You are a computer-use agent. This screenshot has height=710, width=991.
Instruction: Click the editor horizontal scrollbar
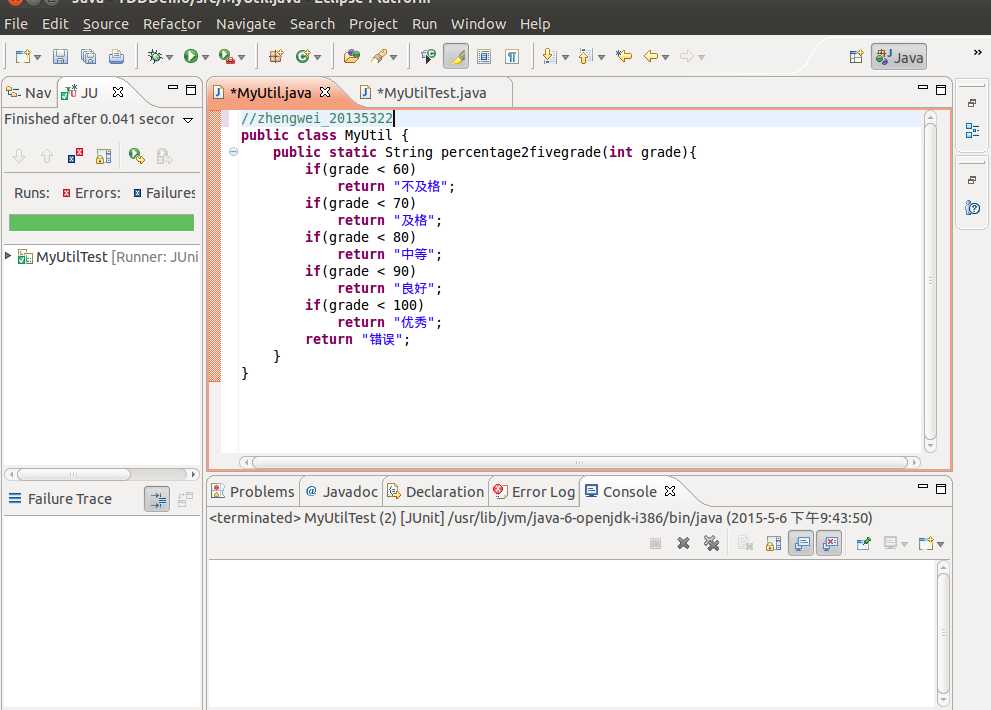(x=579, y=462)
